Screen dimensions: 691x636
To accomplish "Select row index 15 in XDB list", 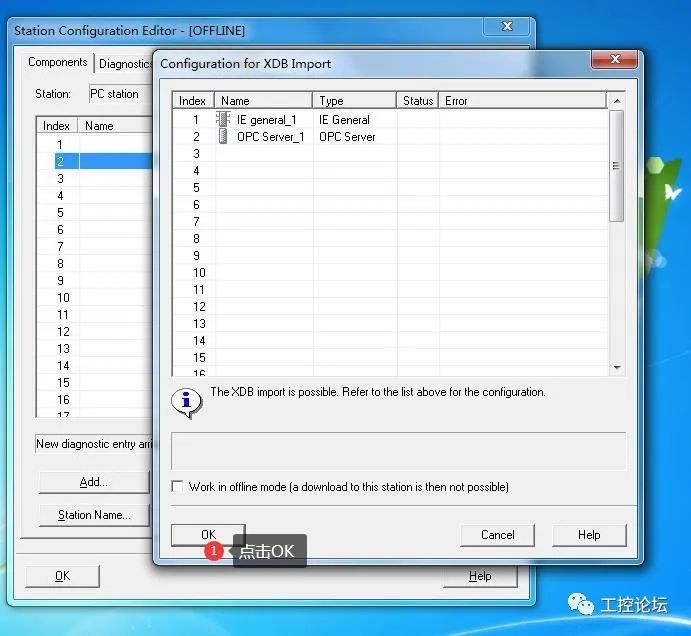I will pyautogui.click(x=199, y=358).
